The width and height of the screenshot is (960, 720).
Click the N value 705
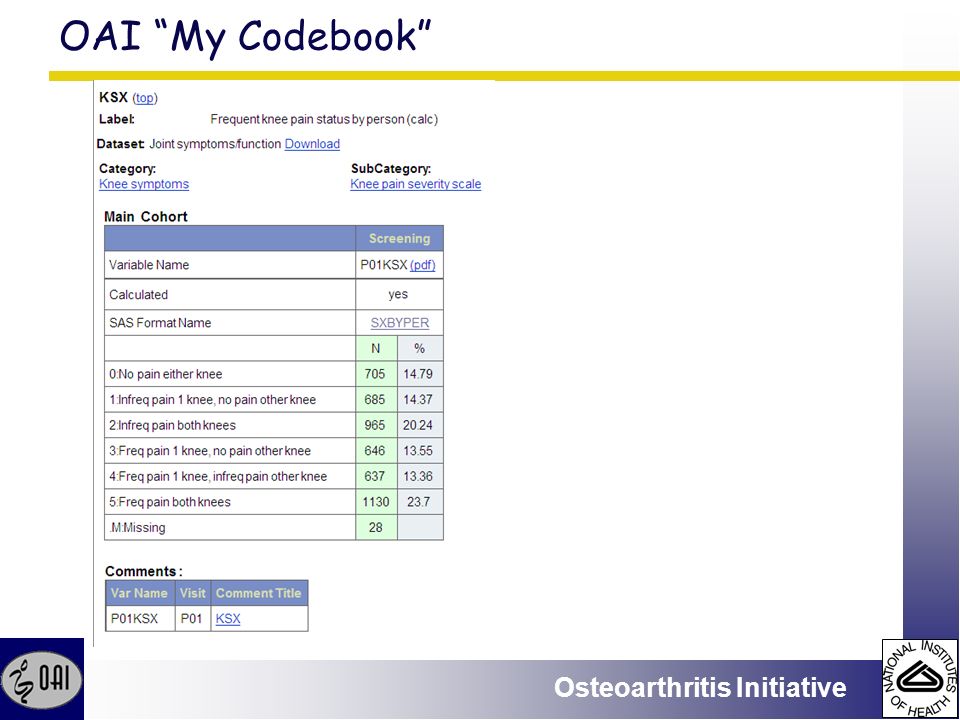(x=375, y=374)
